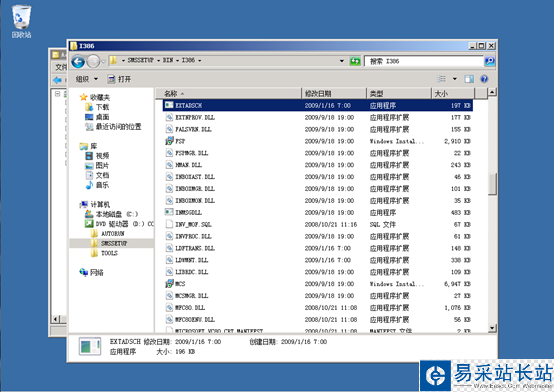Click the vertical scrollbar thumb in file list
The image size is (554, 392).
coord(492,184)
